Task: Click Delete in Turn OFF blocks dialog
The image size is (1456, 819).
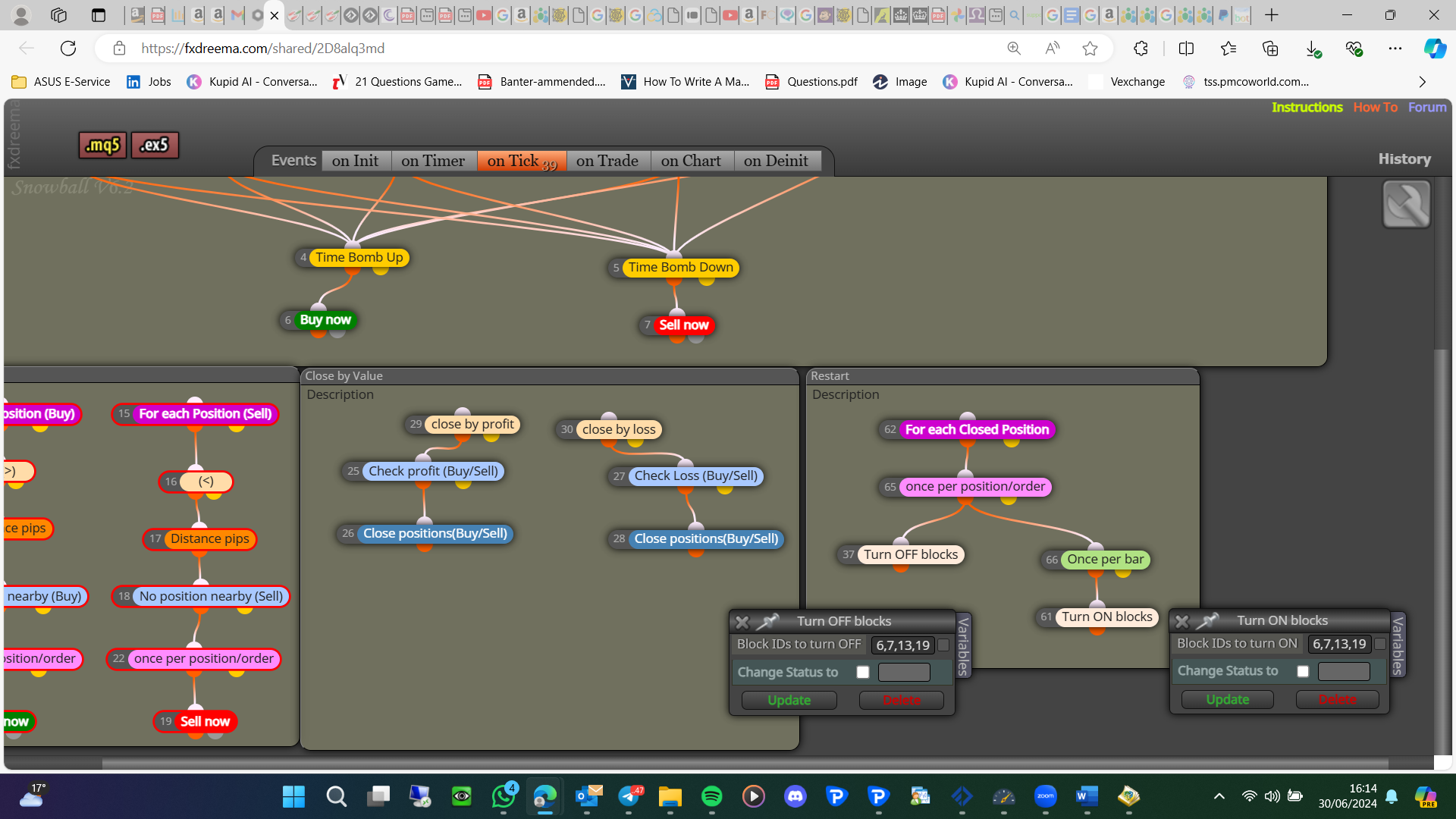Action: pyautogui.click(x=902, y=700)
